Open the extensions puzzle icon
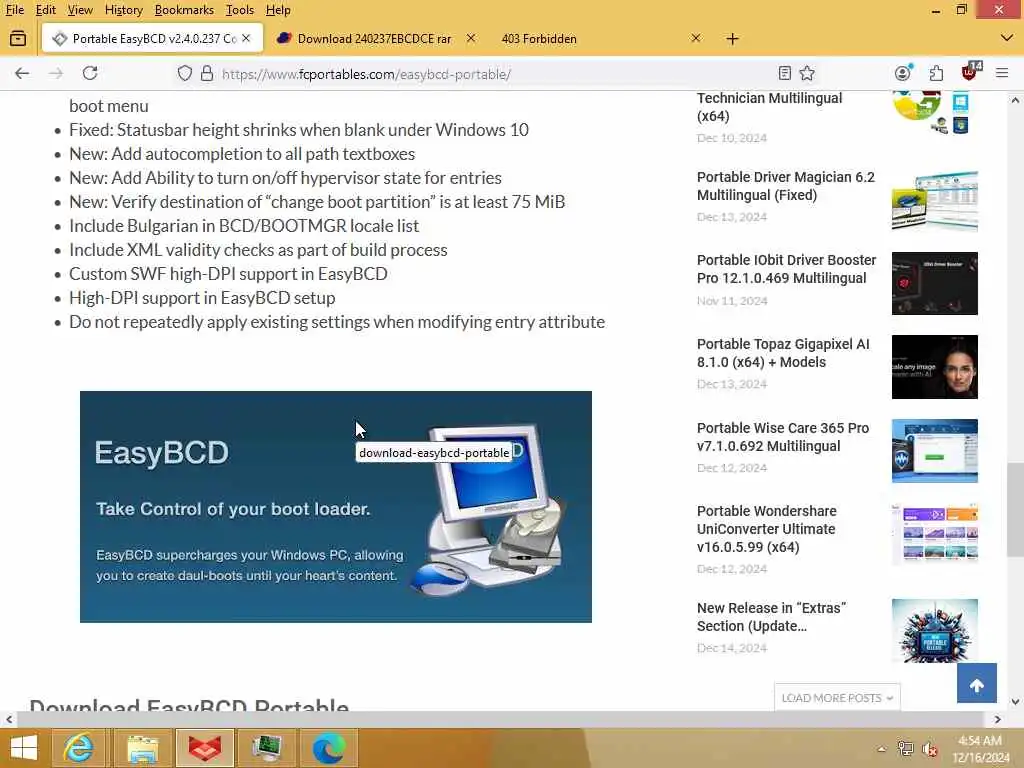Viewport: 1024px width, 768px height. coord(936,73)
